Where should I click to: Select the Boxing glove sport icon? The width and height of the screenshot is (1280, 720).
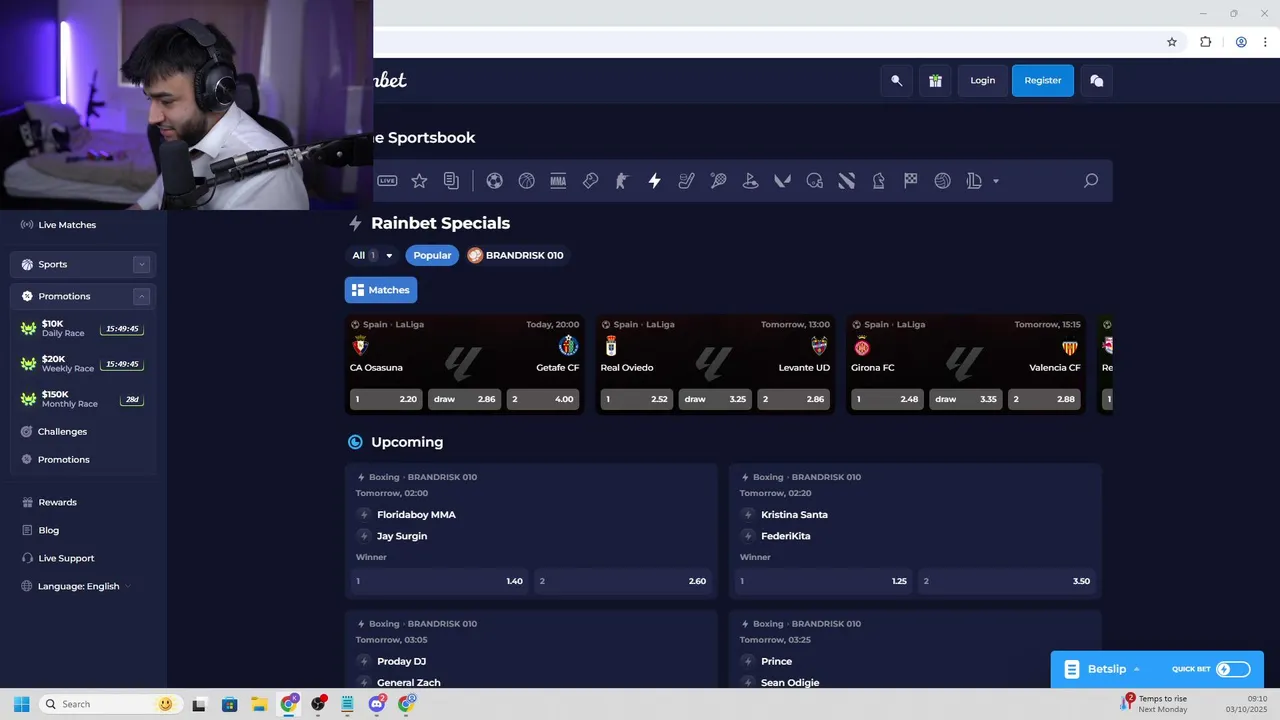coord(590,181)
